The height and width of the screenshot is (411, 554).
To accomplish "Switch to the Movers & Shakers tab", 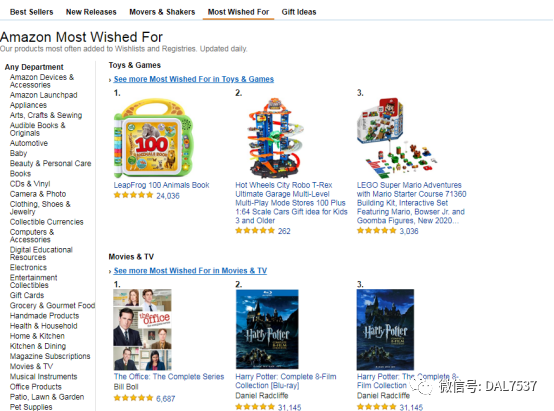I will point(162,12).
